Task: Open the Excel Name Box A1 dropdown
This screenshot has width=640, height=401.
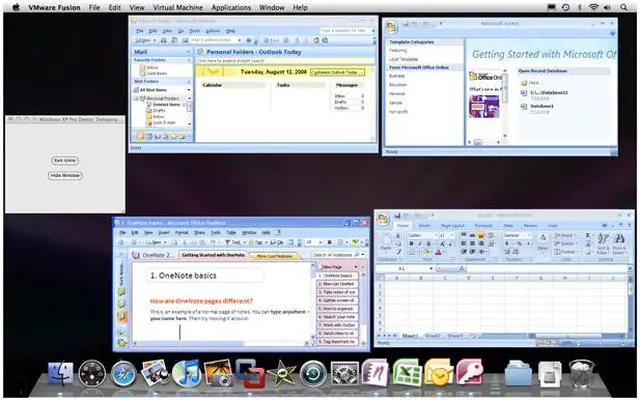Action: [x=431, y=269]
